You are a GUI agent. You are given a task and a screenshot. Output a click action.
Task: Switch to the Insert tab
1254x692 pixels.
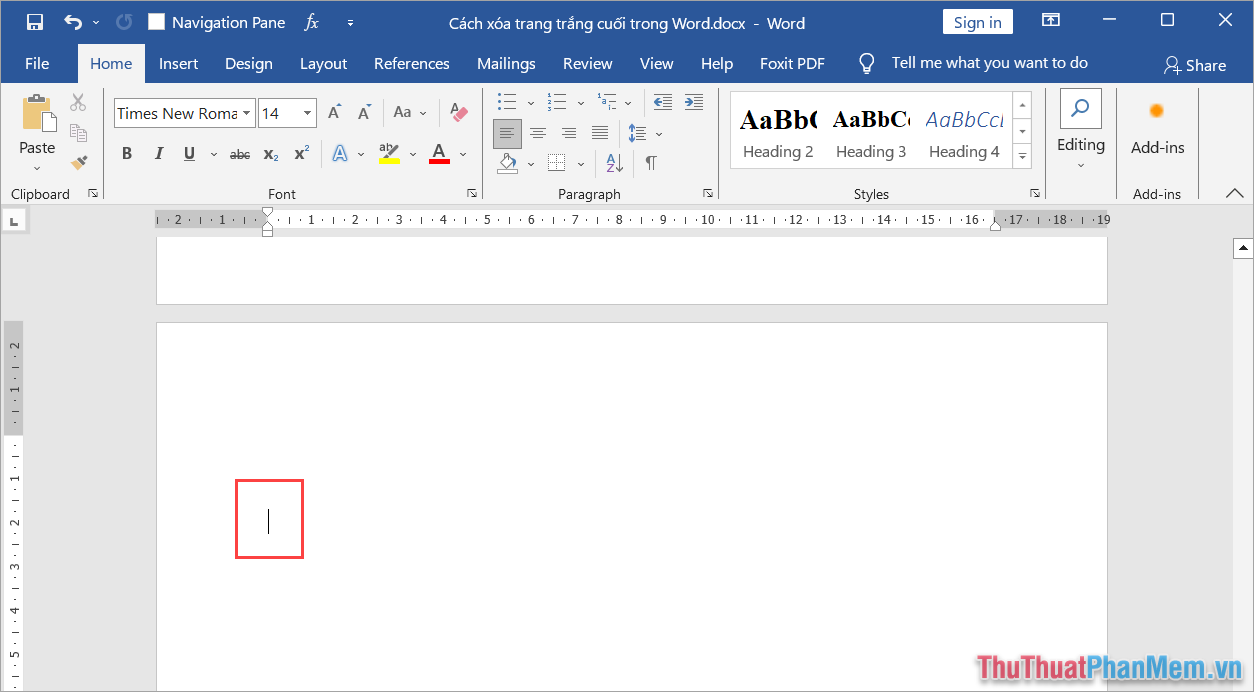click(x=178, y=62)
